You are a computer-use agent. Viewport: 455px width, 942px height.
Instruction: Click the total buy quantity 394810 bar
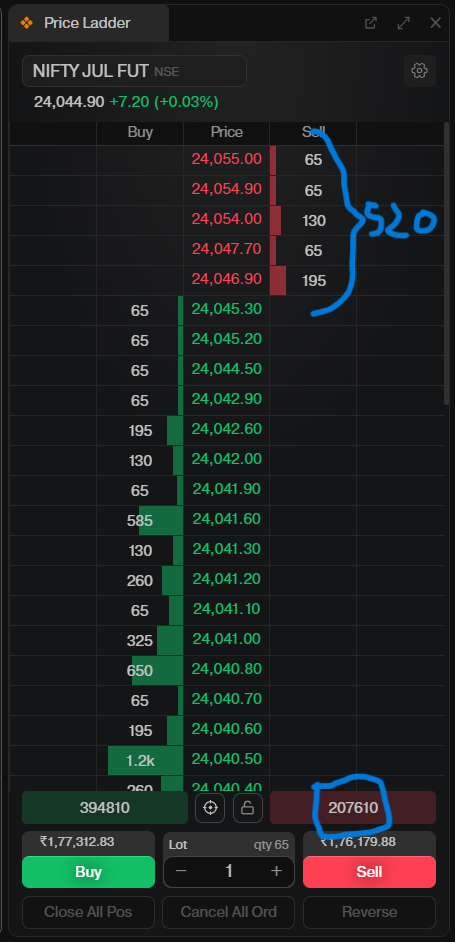105,807
